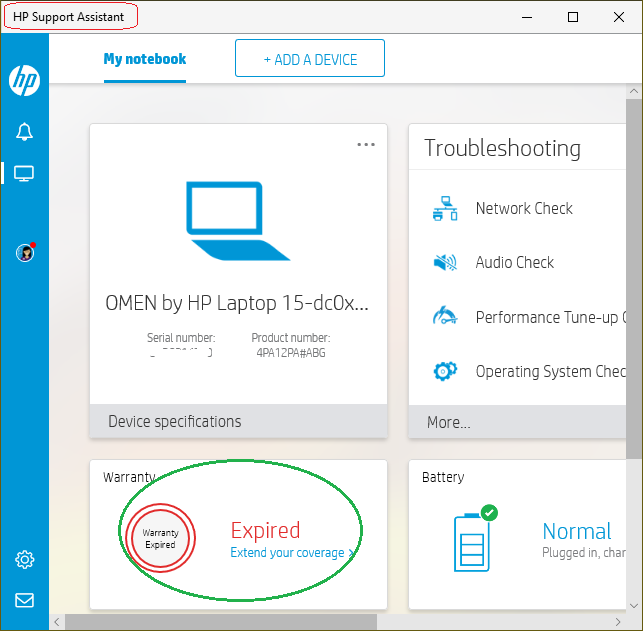Start the Operating System Check
This screenshot has width=643, height=631.
(551, 371)
